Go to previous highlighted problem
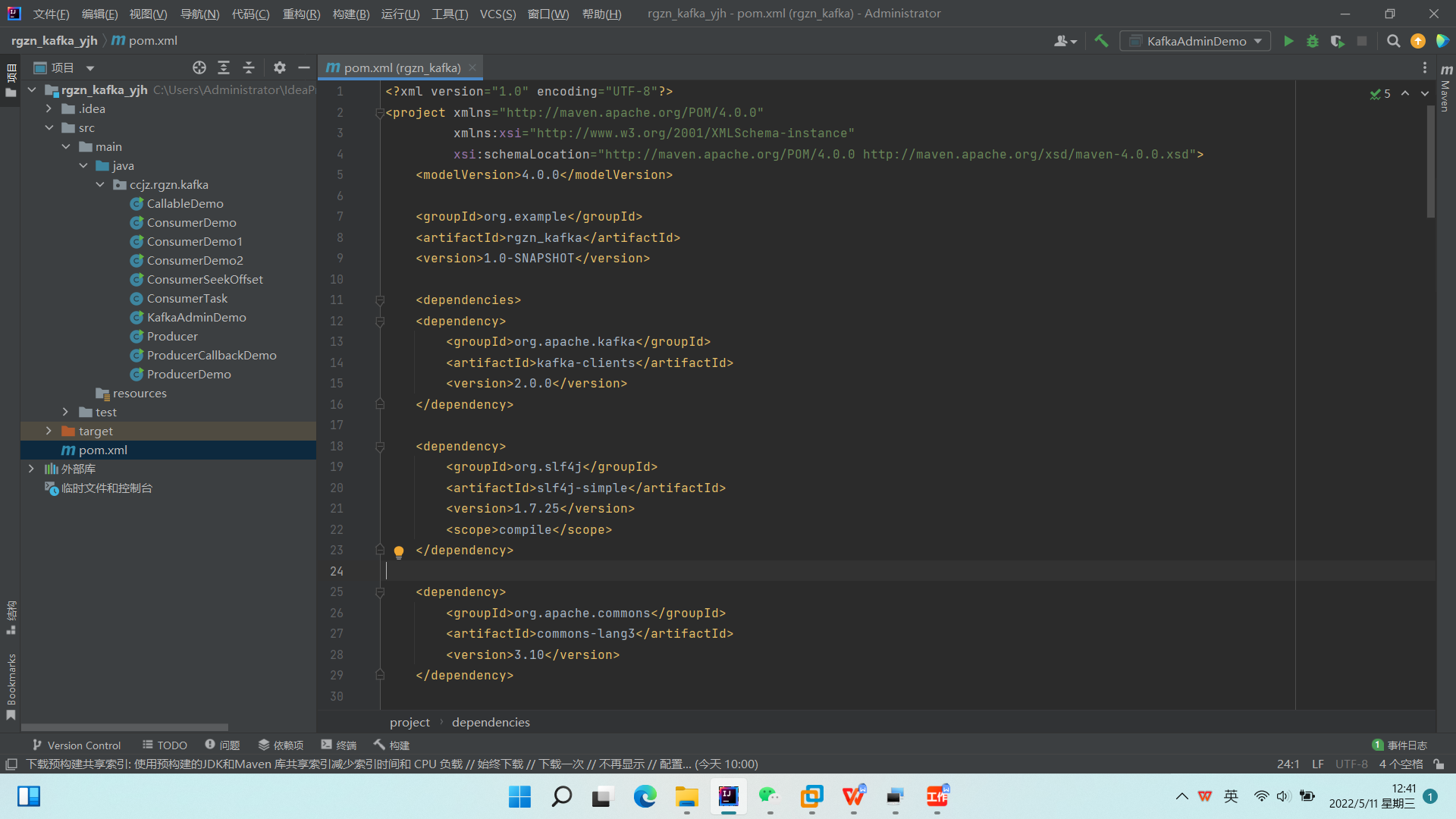Viewport: 1456px width, 819px height. point(1405,93)
